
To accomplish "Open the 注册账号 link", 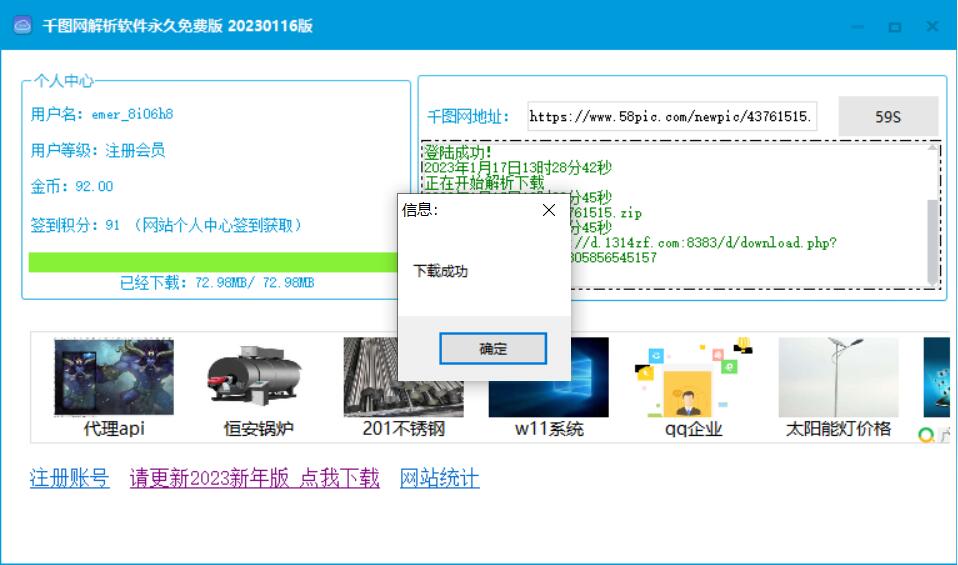I will pos(70,478).
